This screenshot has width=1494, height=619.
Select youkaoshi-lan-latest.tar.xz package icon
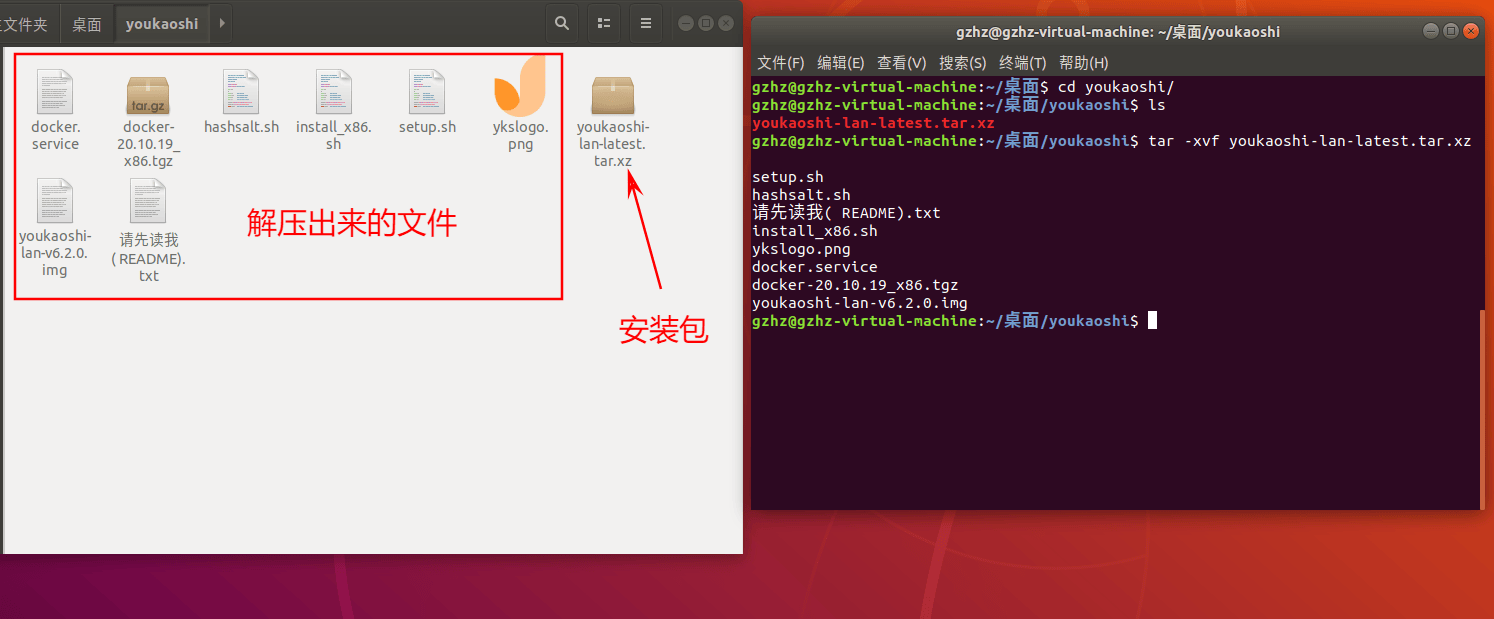pos(613,95)
